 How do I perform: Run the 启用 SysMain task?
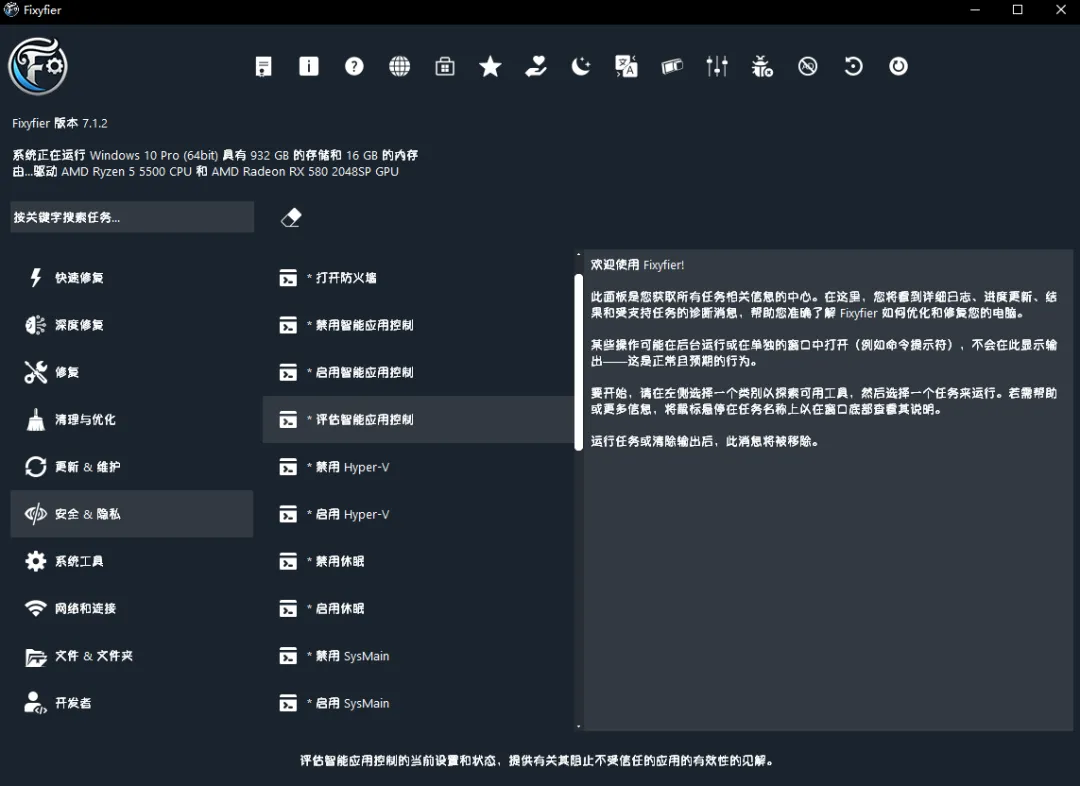pos(417,703)
